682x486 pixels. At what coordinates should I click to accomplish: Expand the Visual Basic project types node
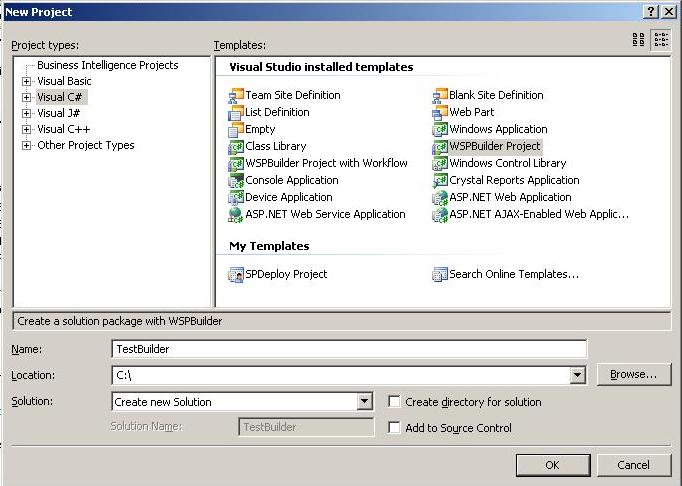pyautogui.click(x=27, y=81)
